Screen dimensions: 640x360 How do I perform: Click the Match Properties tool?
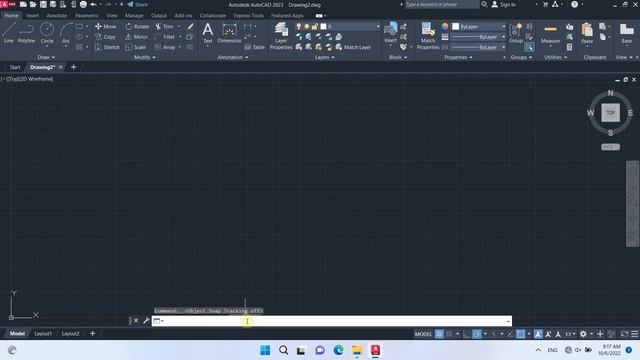point(428,36)
